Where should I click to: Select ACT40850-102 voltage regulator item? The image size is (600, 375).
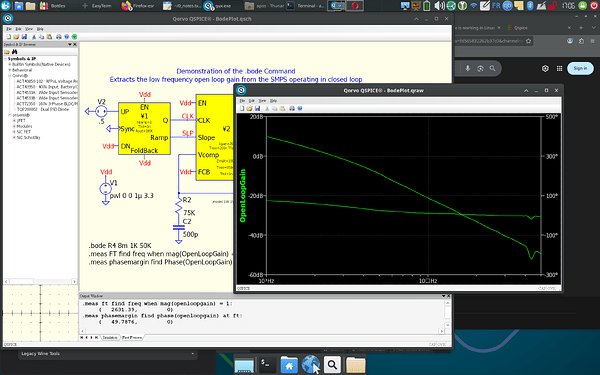pos(47,81)
